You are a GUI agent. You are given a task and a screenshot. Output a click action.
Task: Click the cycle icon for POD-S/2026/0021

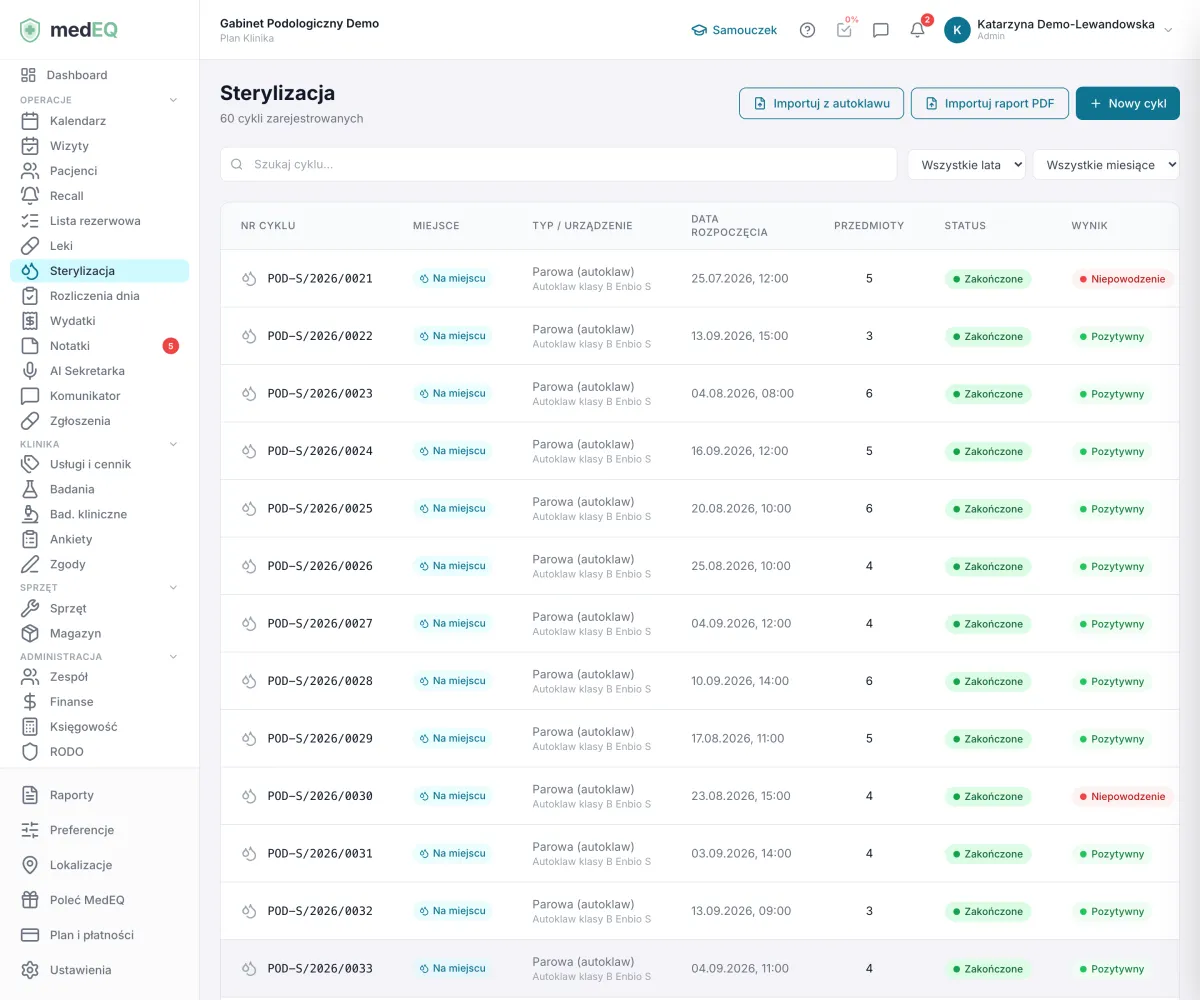250,279
